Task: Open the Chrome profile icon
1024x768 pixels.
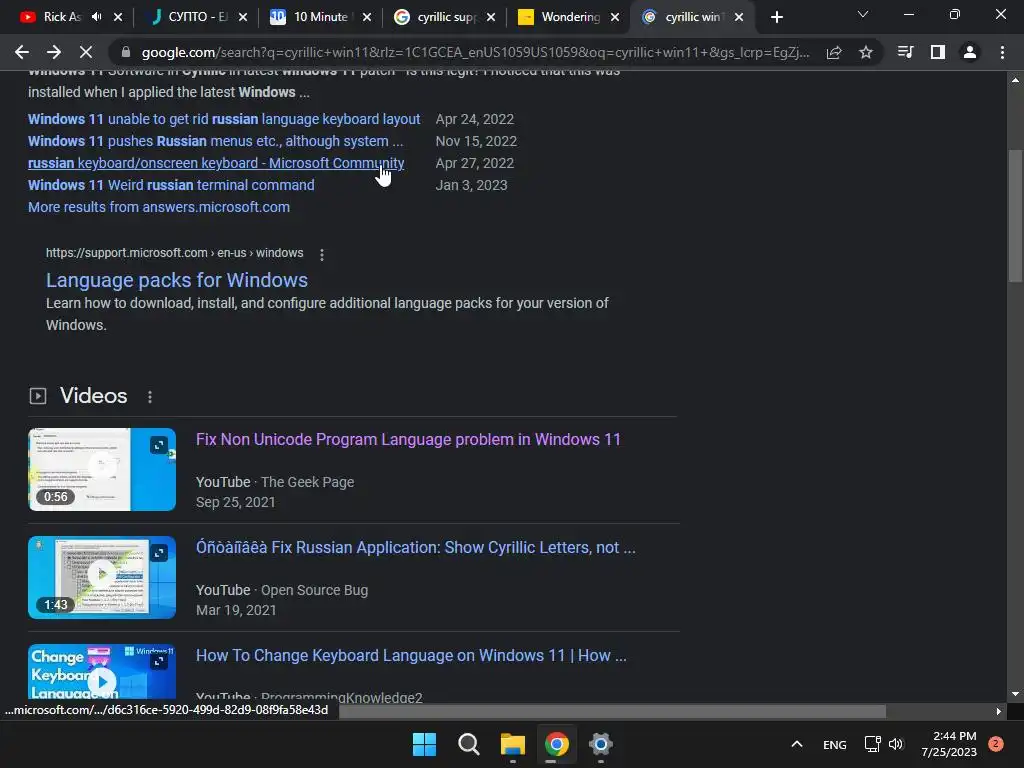Action: tap(970, 52)
